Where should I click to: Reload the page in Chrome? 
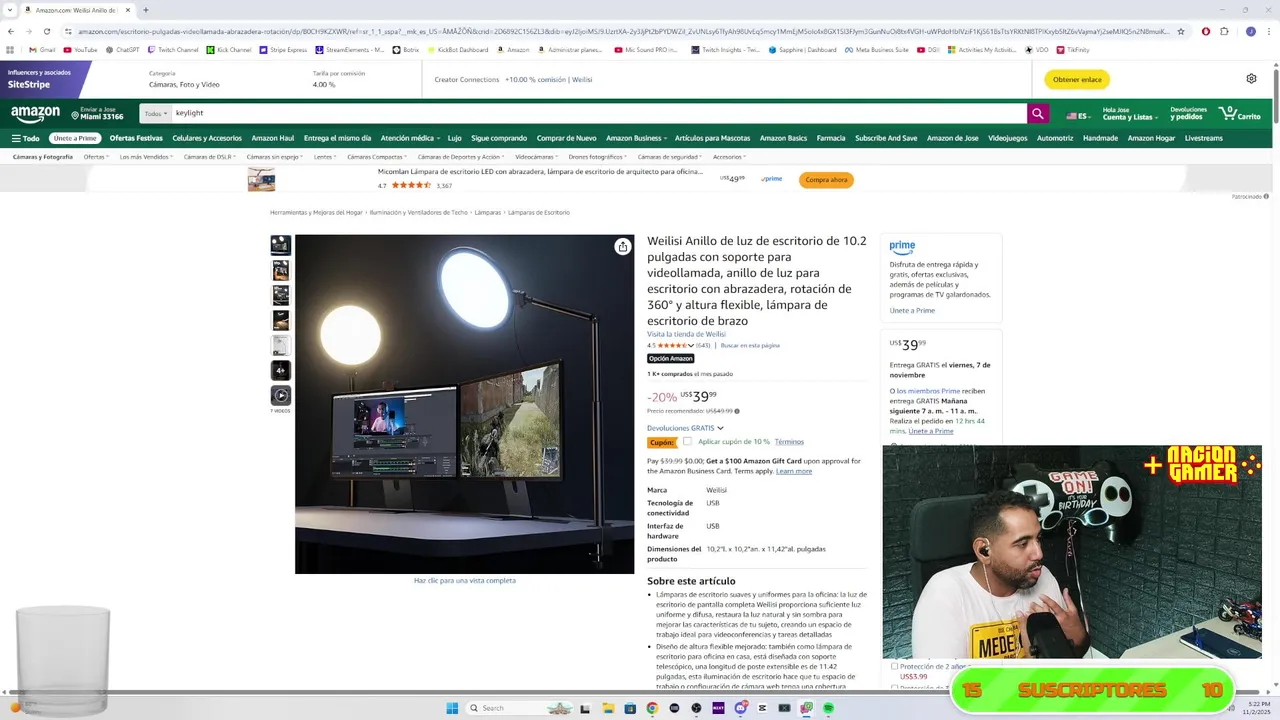pyautogui.click(x=46, y=31)
